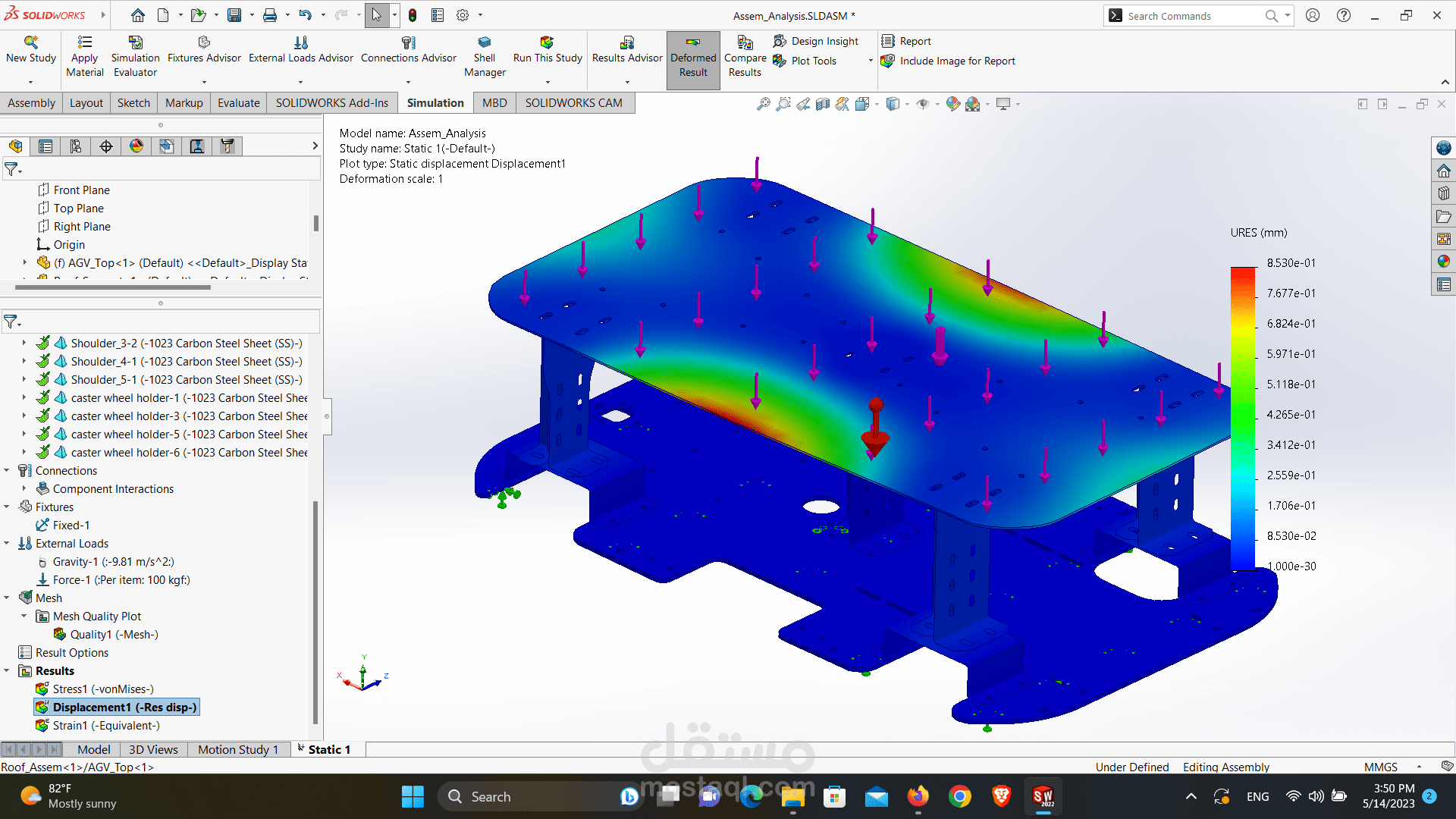Open the Run This Study dropdown arrow

(548, 82)
